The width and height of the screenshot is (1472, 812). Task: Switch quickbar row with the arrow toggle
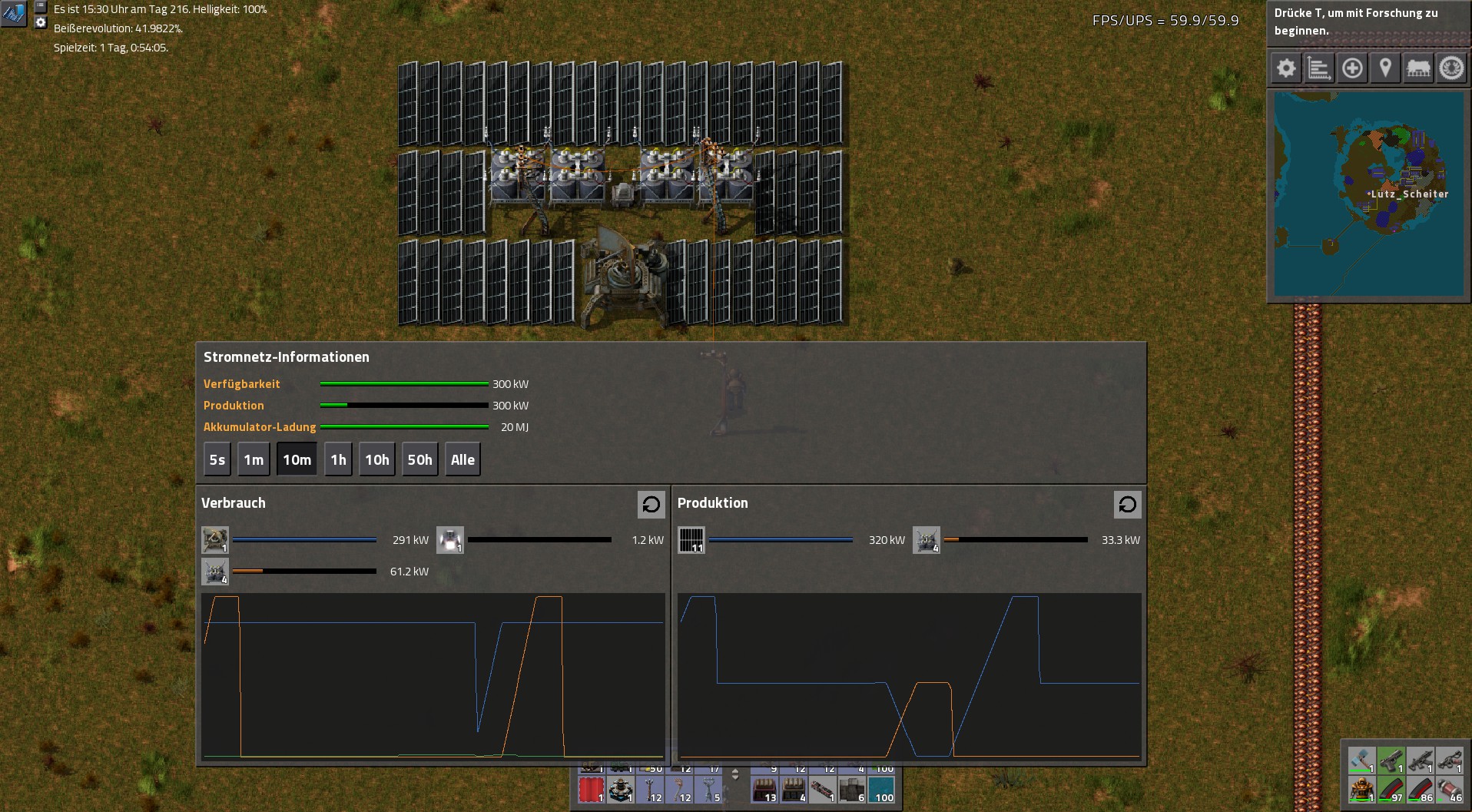click(x=735, y=775)
